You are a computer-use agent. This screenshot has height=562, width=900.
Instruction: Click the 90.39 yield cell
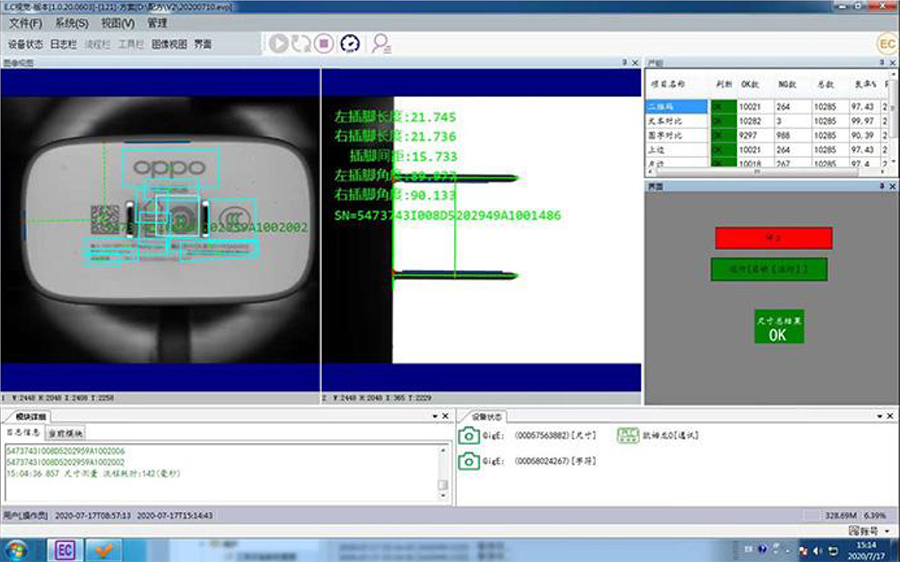pos(863,135)
